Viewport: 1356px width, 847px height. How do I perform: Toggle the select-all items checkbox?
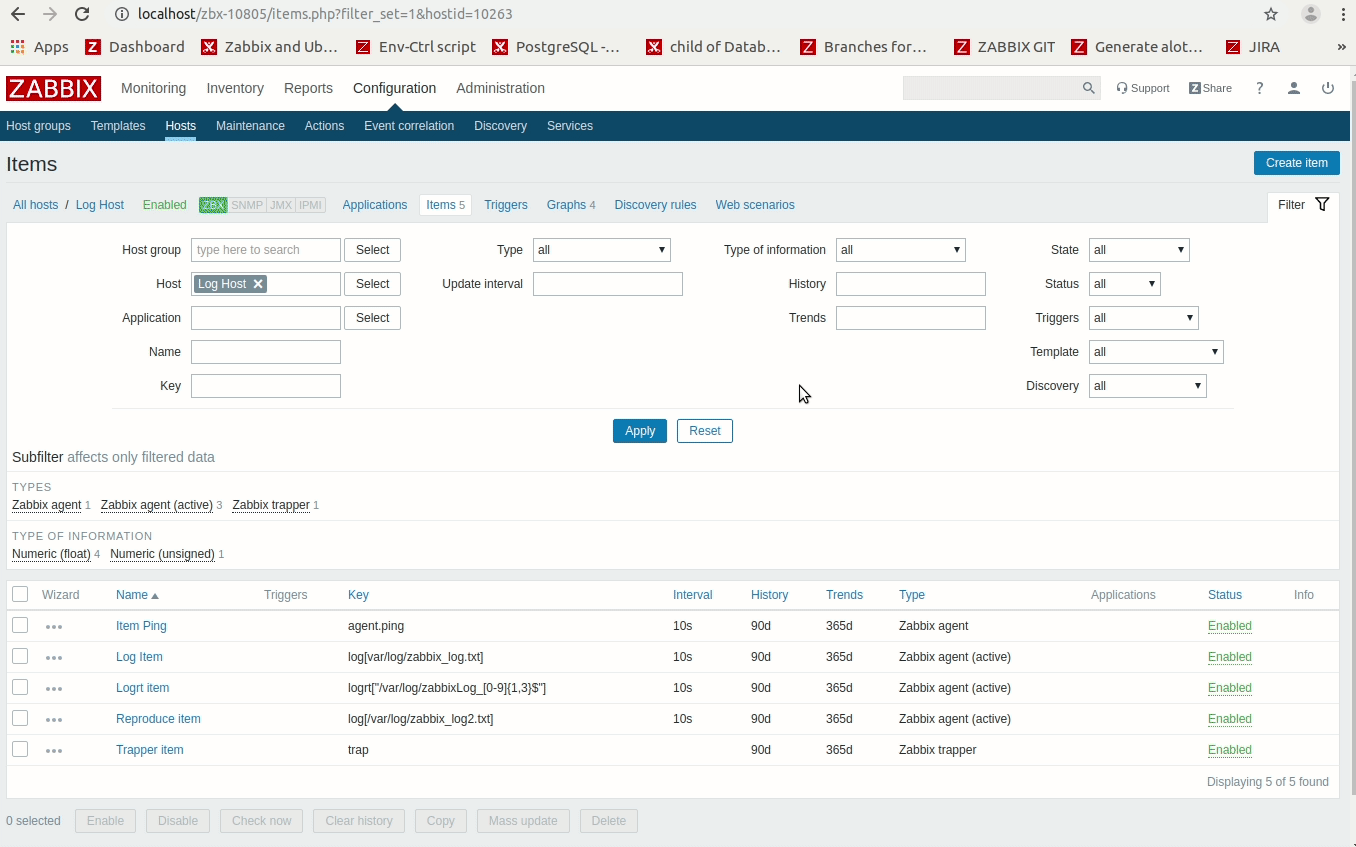(x=20, y=594)
